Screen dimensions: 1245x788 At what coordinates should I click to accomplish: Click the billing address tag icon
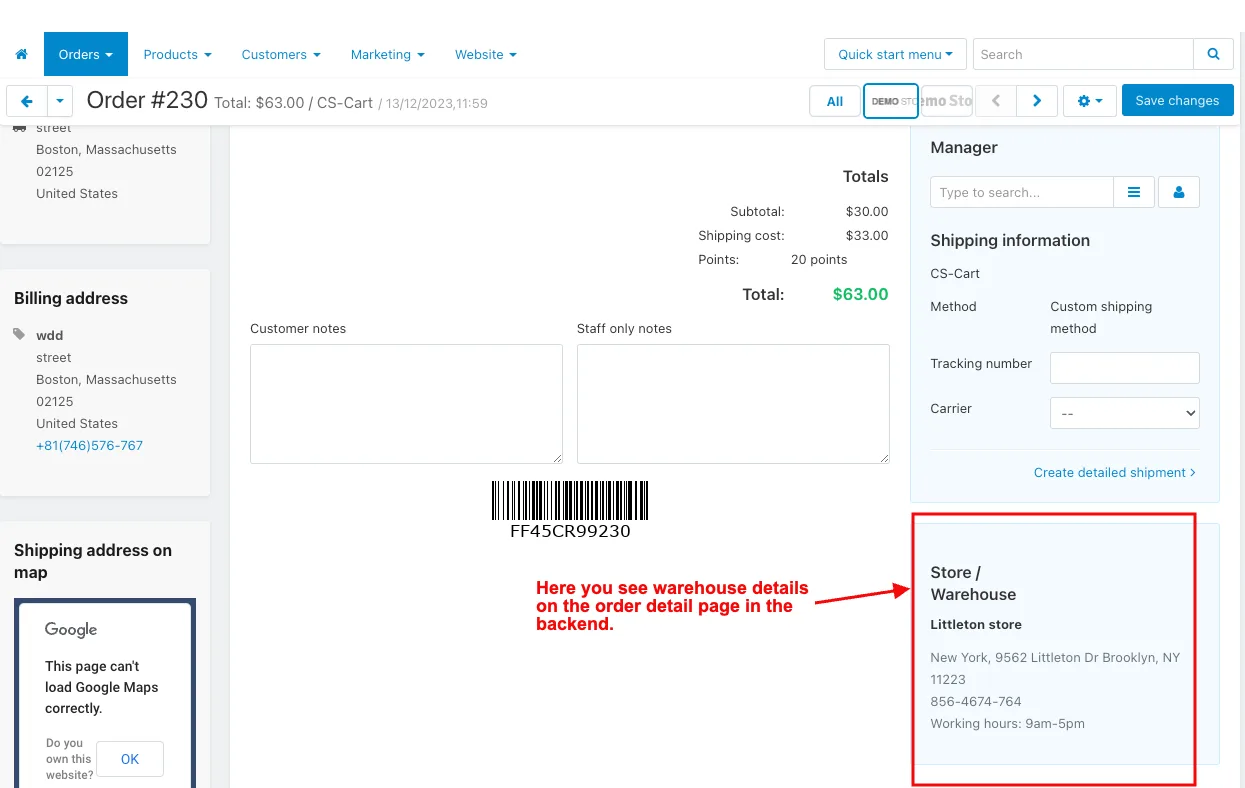(x=20, y=335)
